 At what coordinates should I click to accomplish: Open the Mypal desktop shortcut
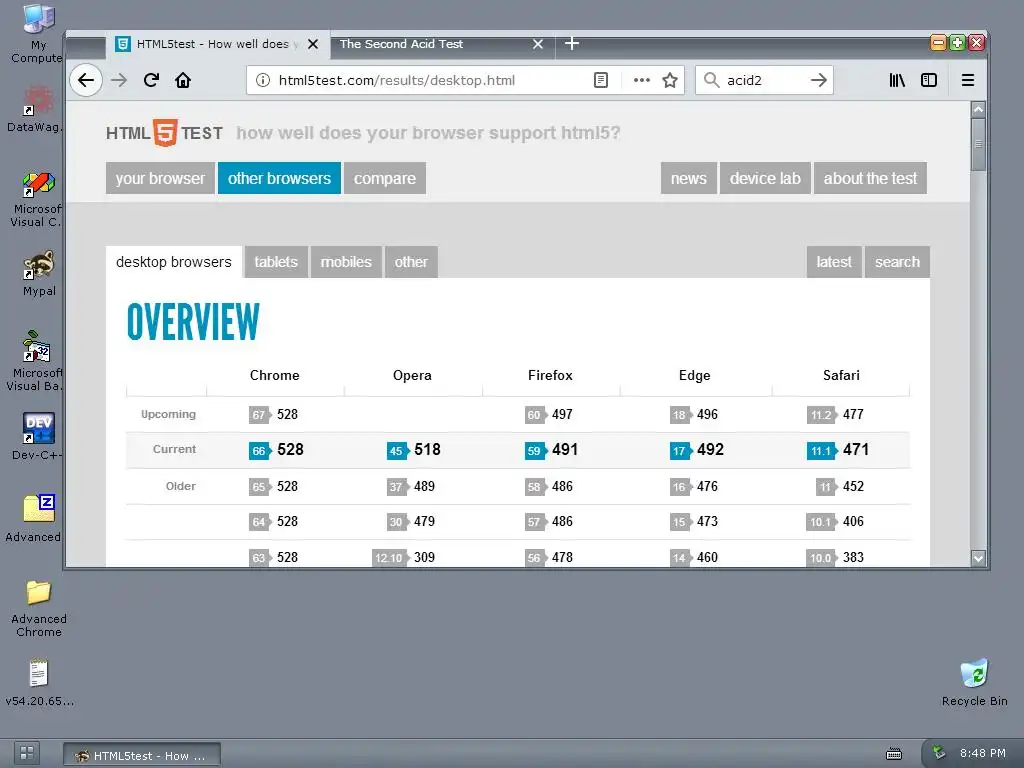click(x=39, y=273)
